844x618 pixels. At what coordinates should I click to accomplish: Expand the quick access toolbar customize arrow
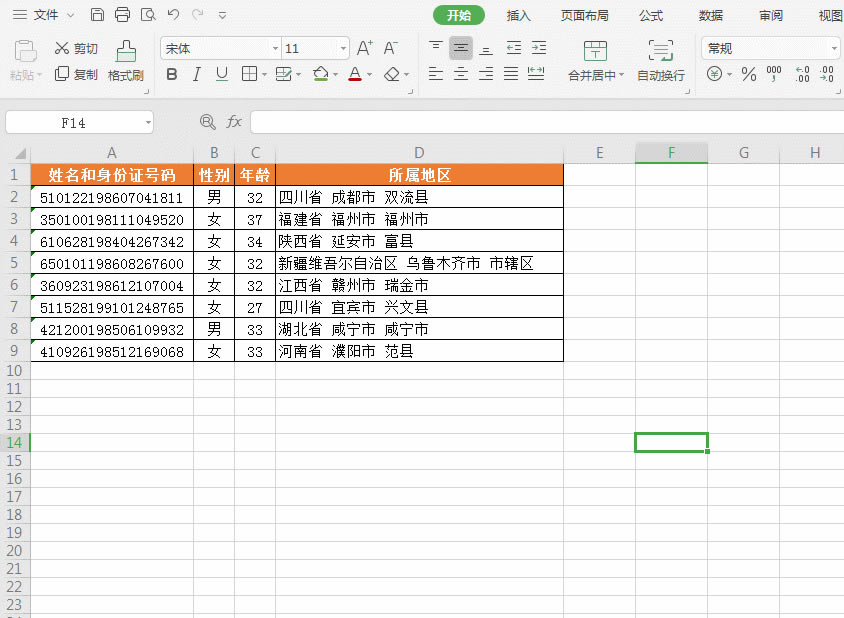[222, 16]
